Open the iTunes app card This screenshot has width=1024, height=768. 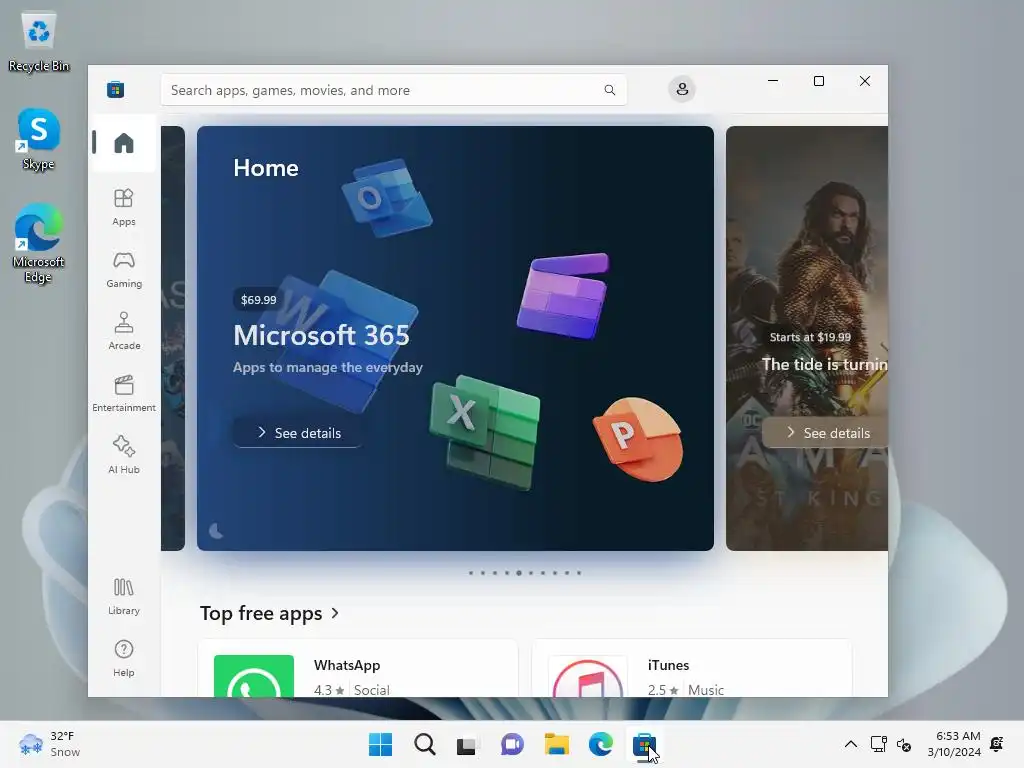click(x=692, y=669)
